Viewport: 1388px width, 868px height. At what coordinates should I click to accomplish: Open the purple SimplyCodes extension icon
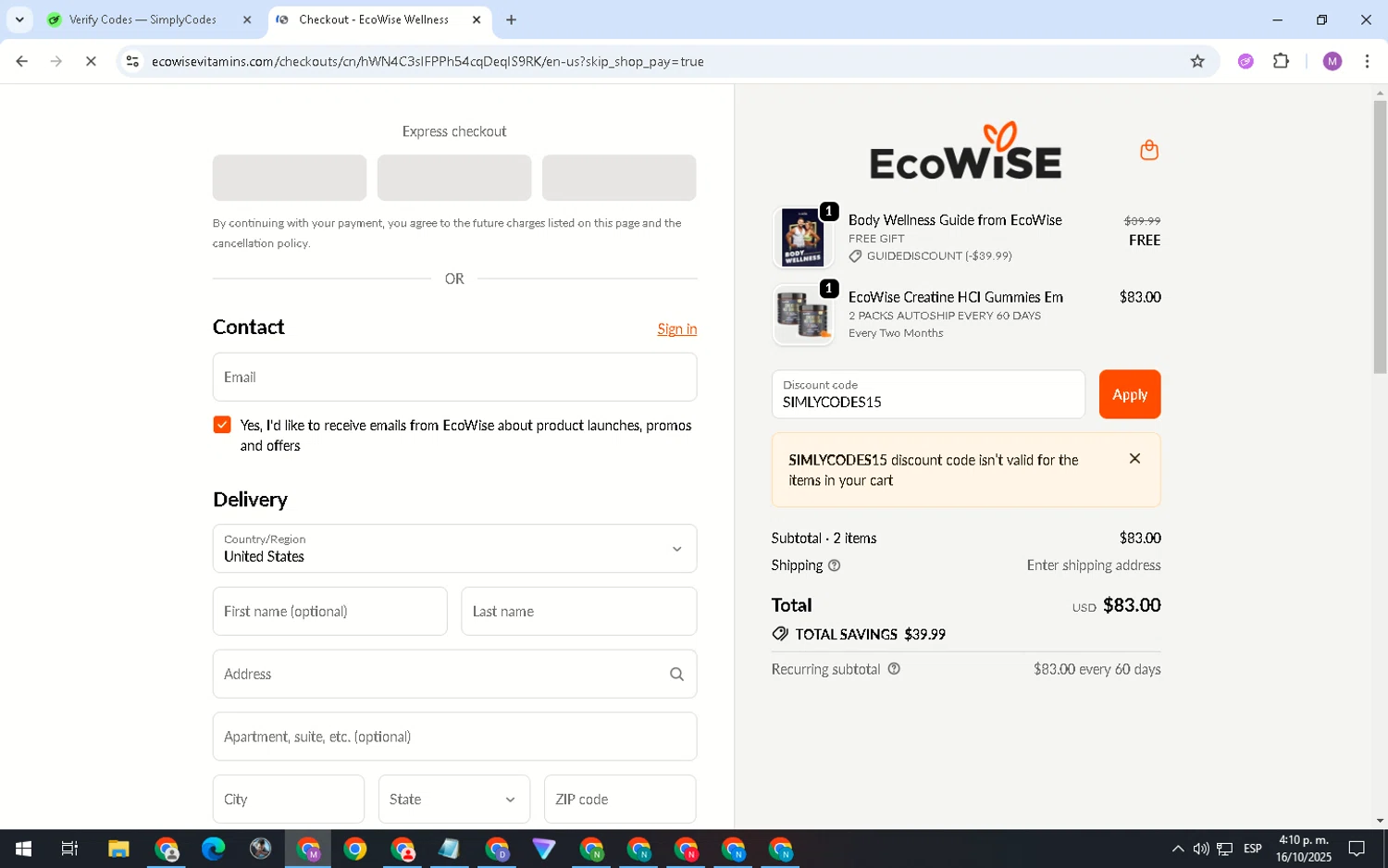coord(1245,61)
